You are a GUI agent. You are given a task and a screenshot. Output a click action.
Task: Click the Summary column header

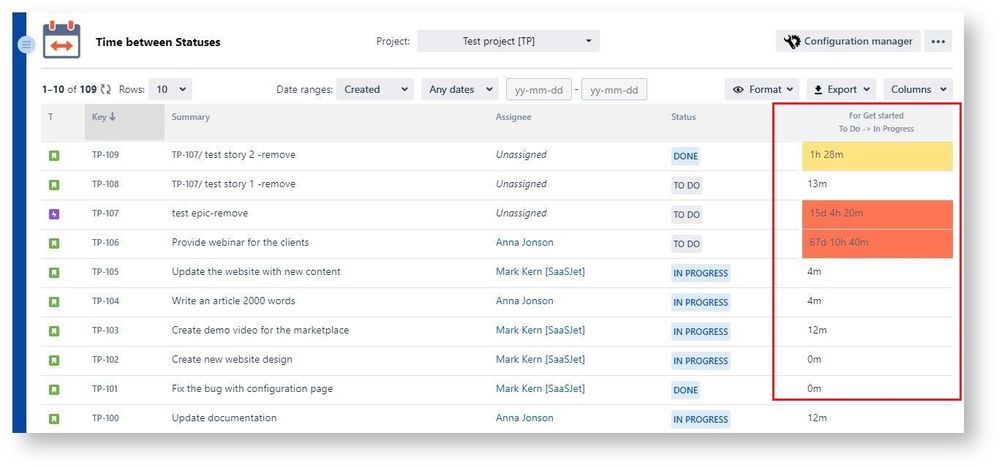pyautogui.click(x=190, y=117)
